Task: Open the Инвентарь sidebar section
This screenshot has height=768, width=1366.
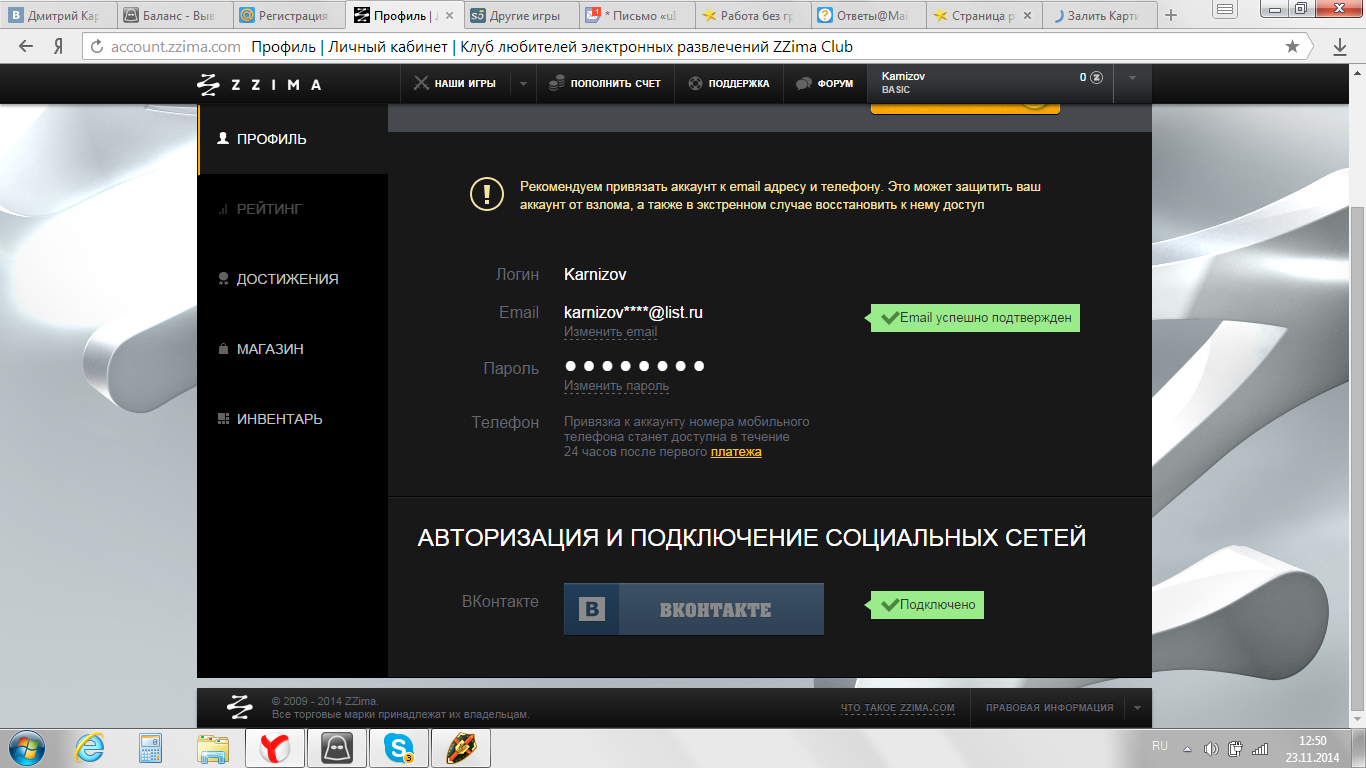Action: click(x=293, y=419)
